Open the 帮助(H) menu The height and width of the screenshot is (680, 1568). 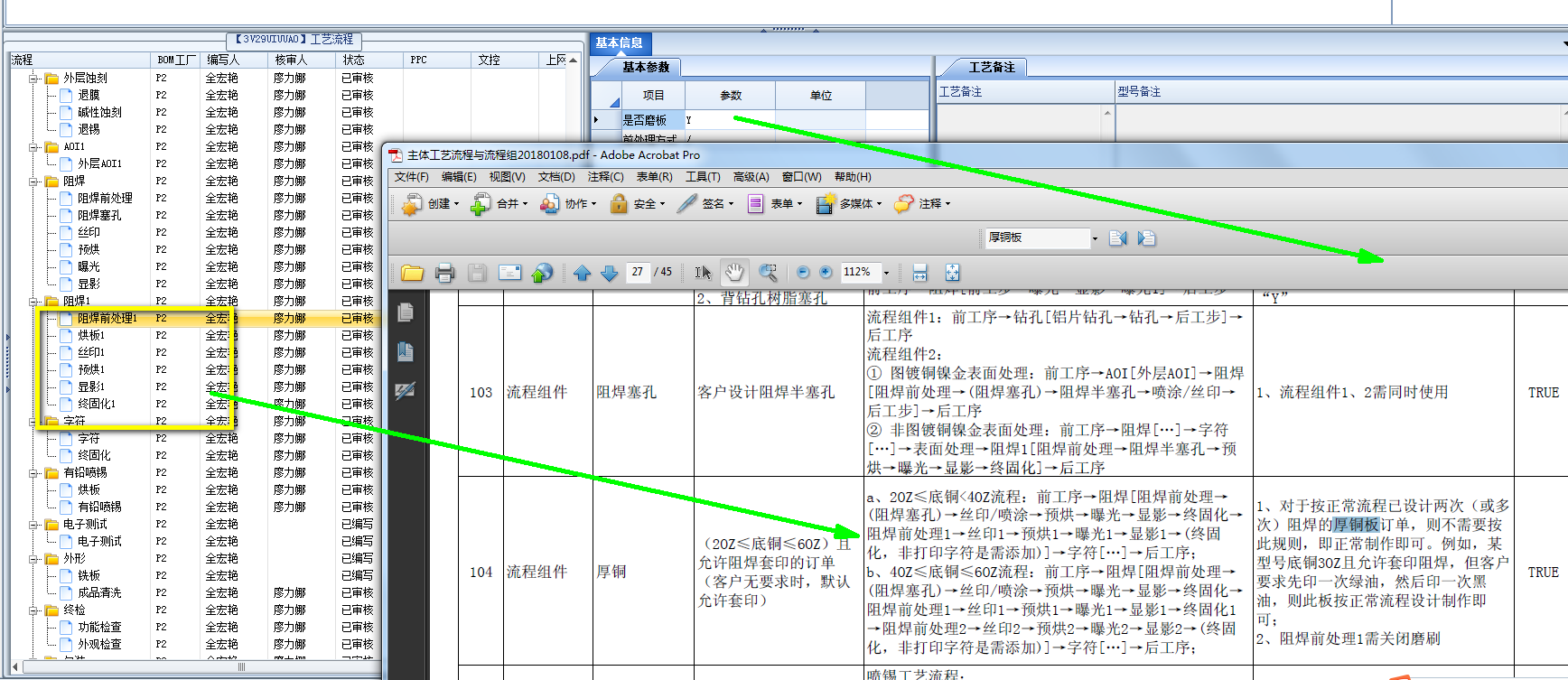click(x=853, y=177)
